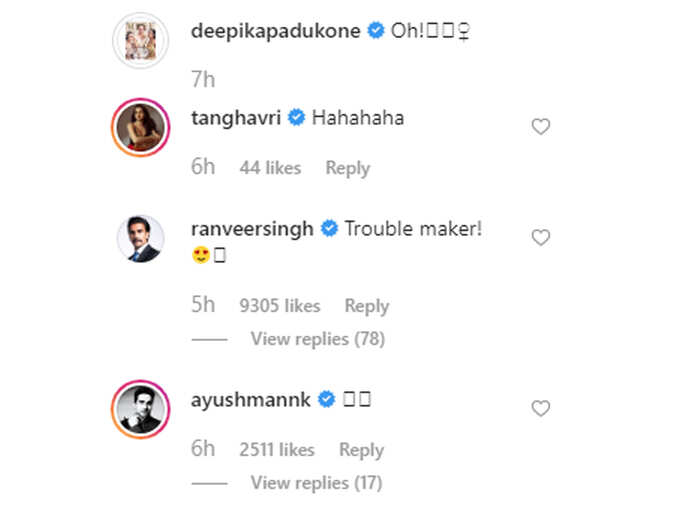This screenshot has width=680, height=510.
Task: Open the deepikapadukone username link
Action: (x=276, y=31)
